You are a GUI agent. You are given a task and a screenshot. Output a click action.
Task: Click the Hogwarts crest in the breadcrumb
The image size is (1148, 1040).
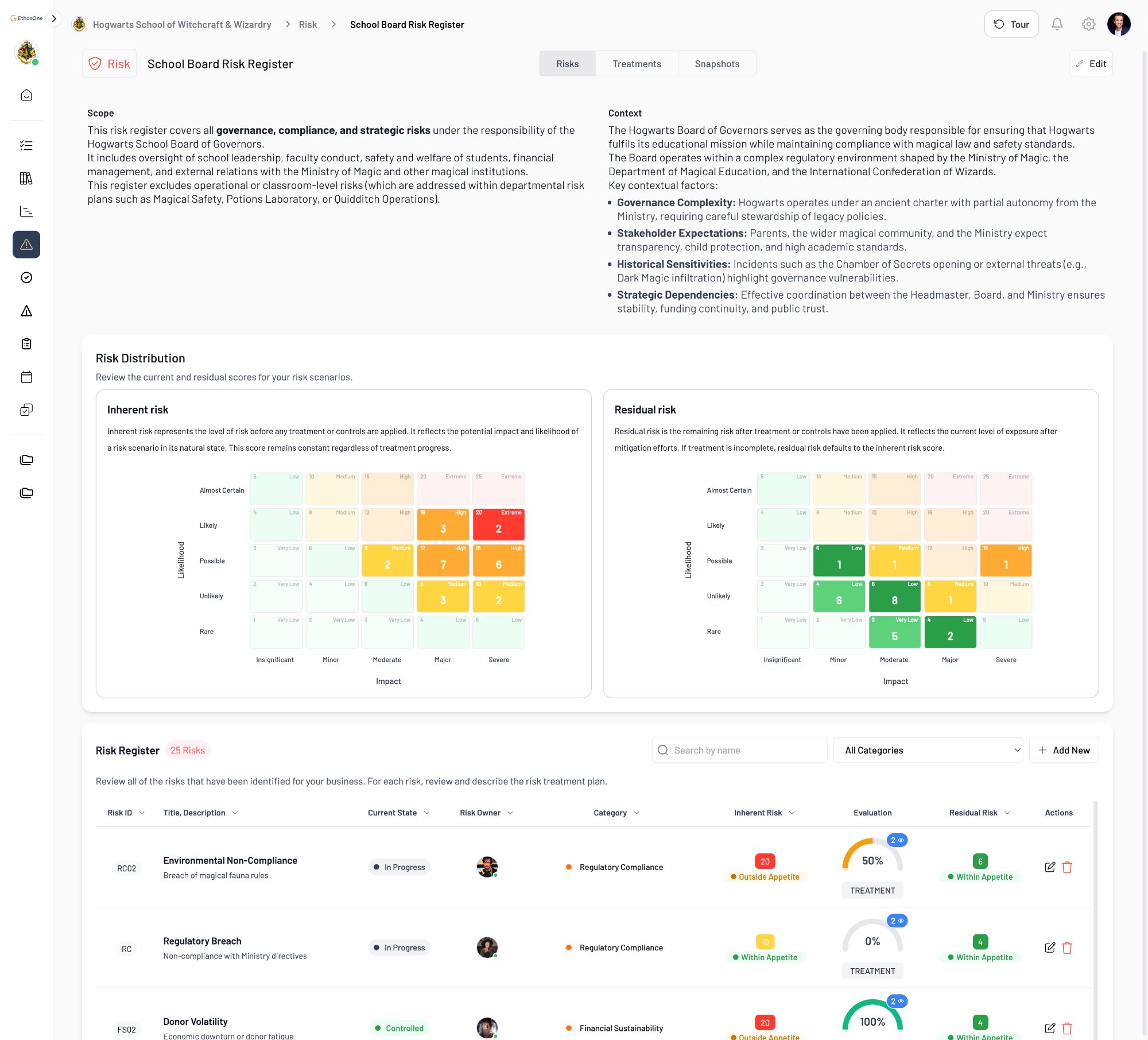[79, 24]
